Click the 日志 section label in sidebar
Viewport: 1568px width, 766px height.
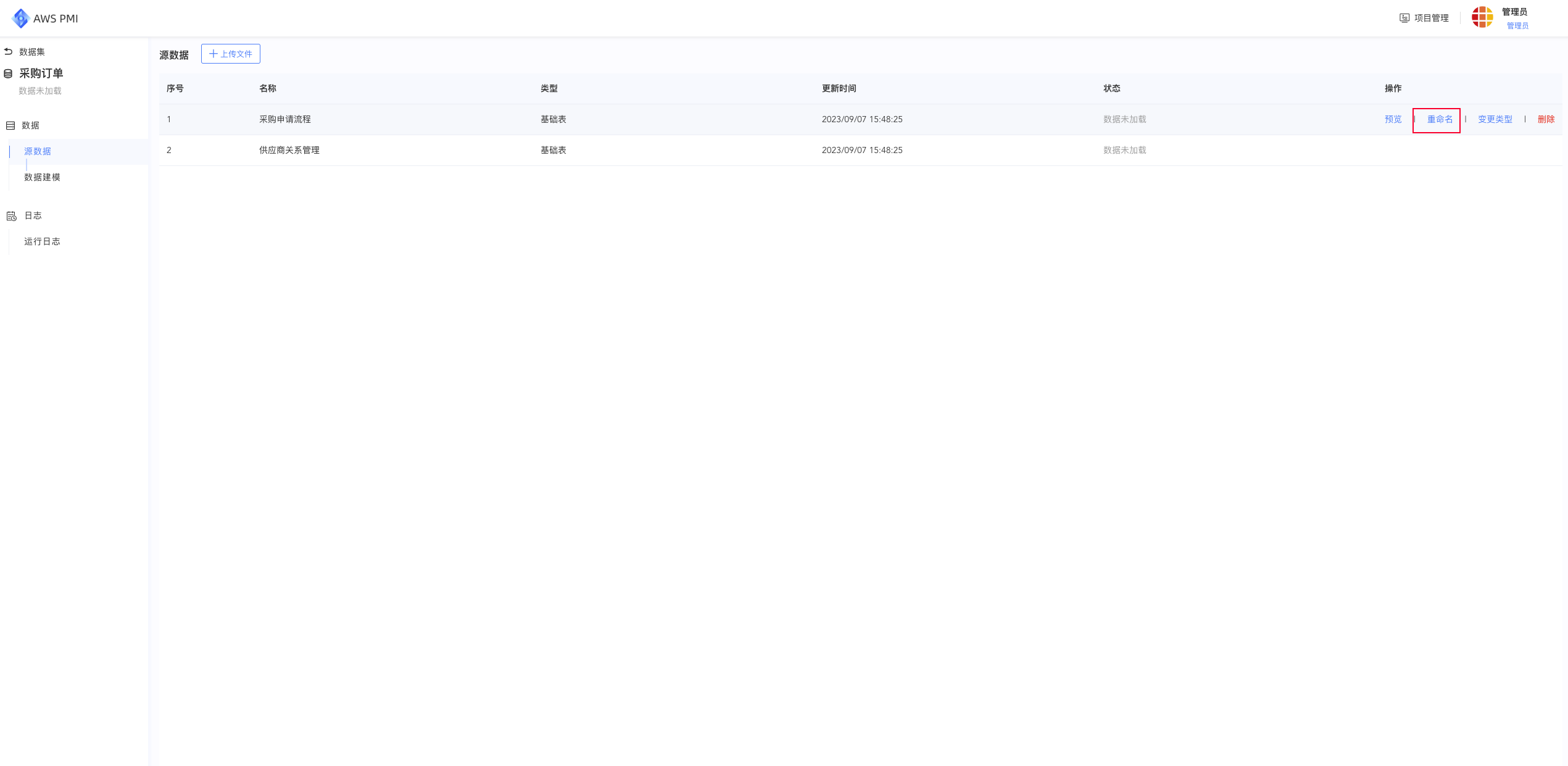33,215
